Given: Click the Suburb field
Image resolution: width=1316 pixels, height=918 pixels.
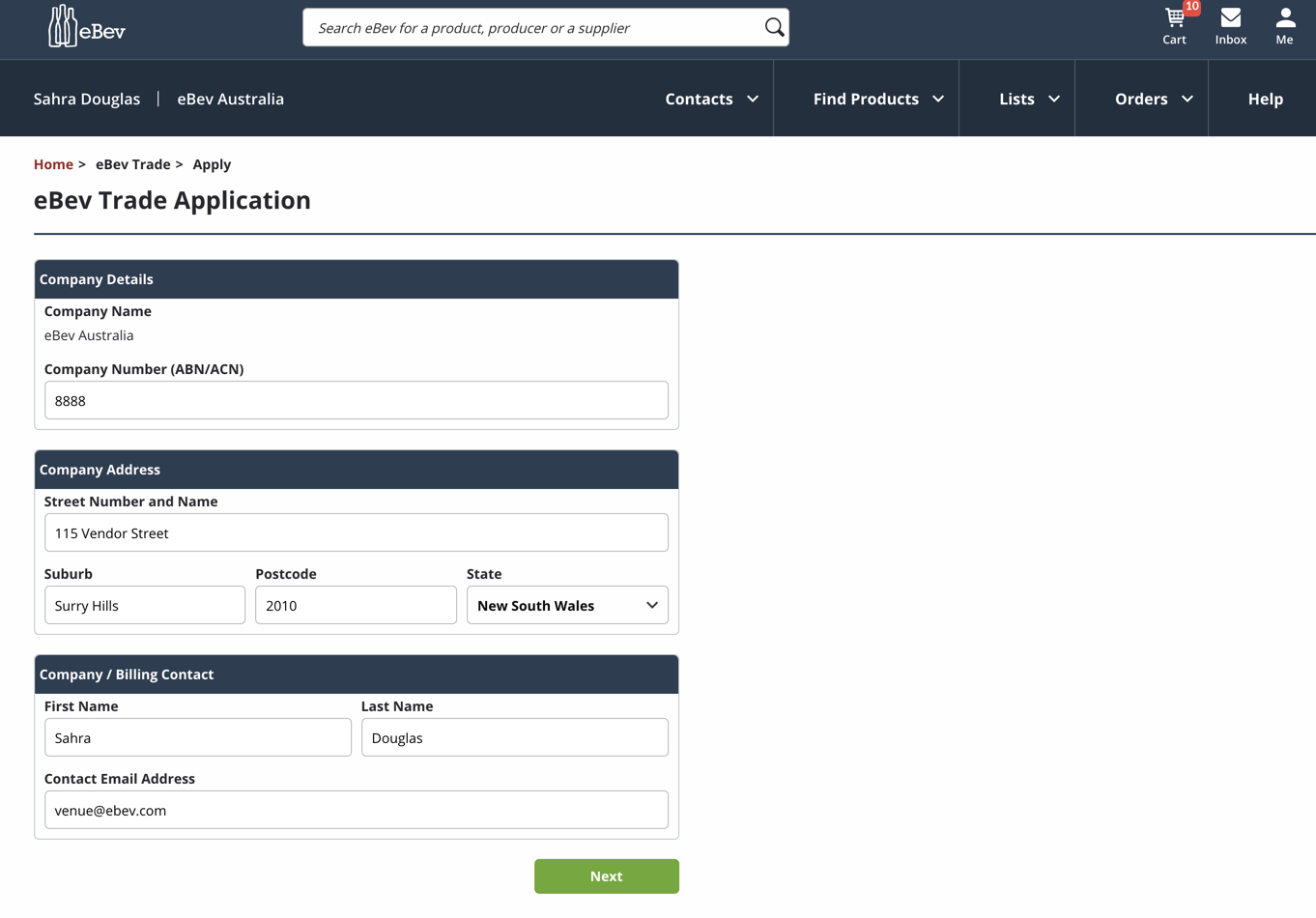Looking at the screenshot, I should coord(145,605).
